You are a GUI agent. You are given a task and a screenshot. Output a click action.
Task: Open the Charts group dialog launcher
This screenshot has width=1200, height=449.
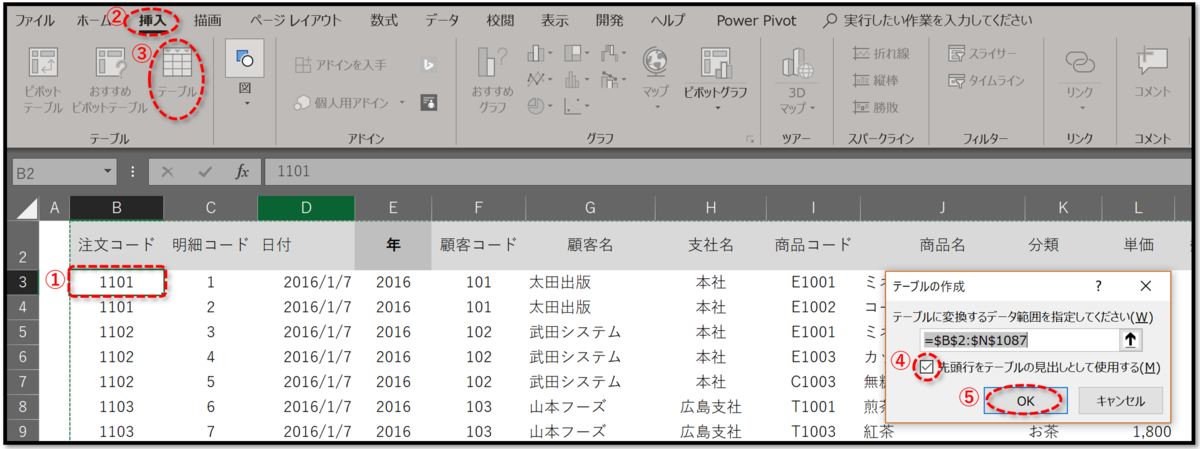point(750,140)
